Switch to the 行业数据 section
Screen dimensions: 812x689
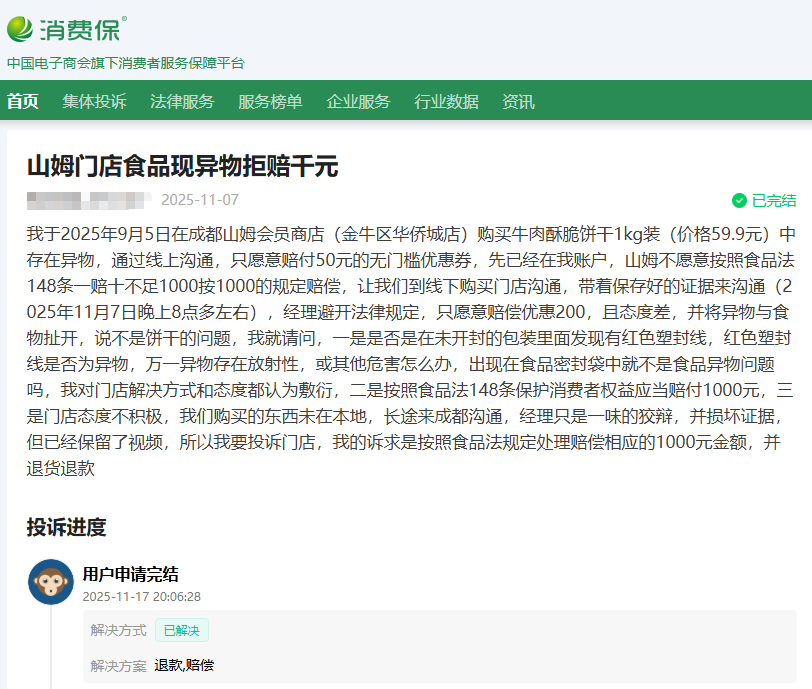click(446, 102)
